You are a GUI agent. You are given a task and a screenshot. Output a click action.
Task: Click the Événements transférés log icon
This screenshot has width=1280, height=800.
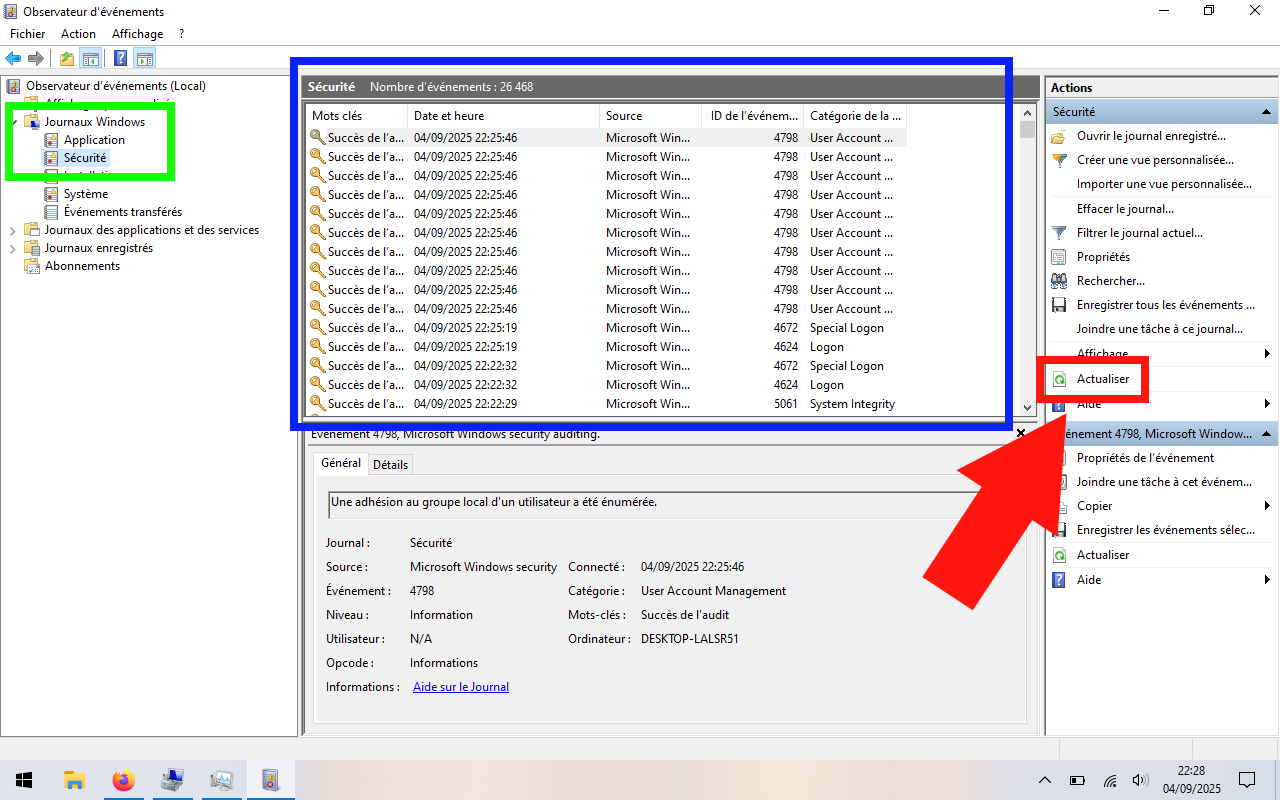click(52, 212)
